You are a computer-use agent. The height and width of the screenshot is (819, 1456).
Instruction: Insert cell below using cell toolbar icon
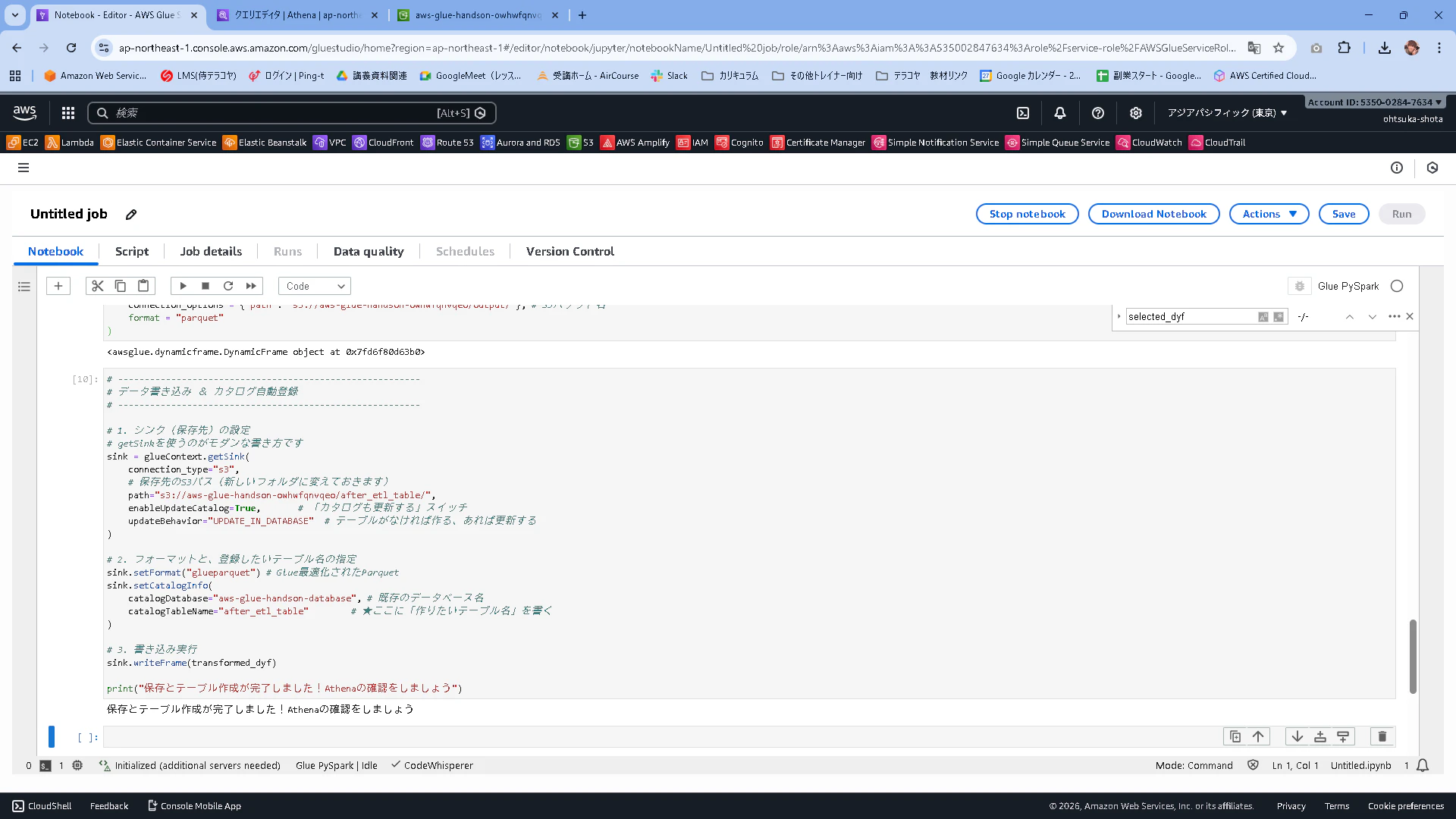coord(1343,736)
